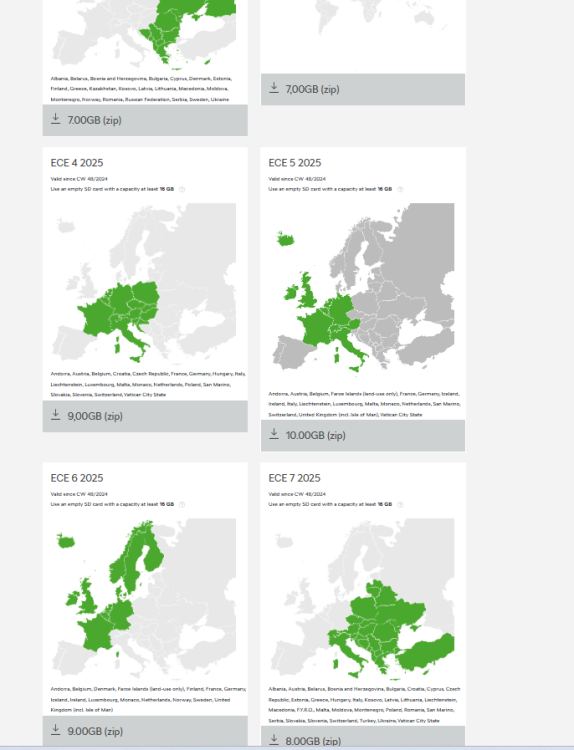The image size is (574, 750).
Task: Download the 8.00GB (zip) ECE 7 file
Action: 363,738
